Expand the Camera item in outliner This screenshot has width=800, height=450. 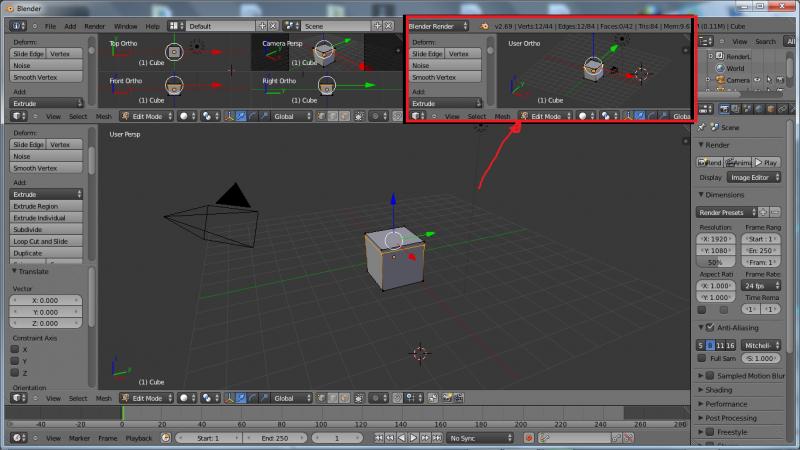[x=707, y=80]
